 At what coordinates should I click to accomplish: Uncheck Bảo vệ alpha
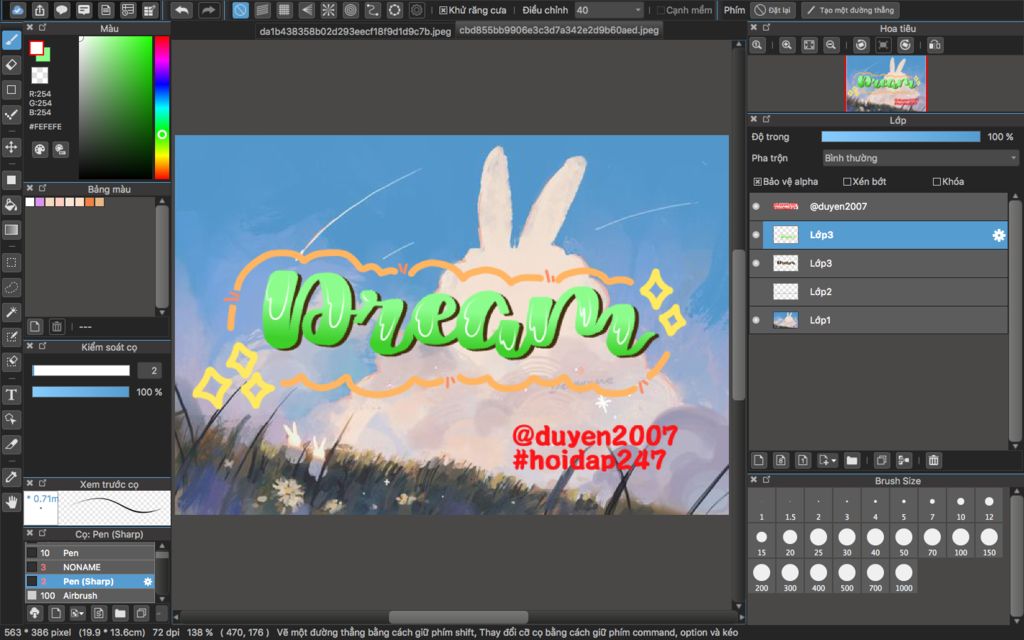pyautogui.click(x=758, y=182)
